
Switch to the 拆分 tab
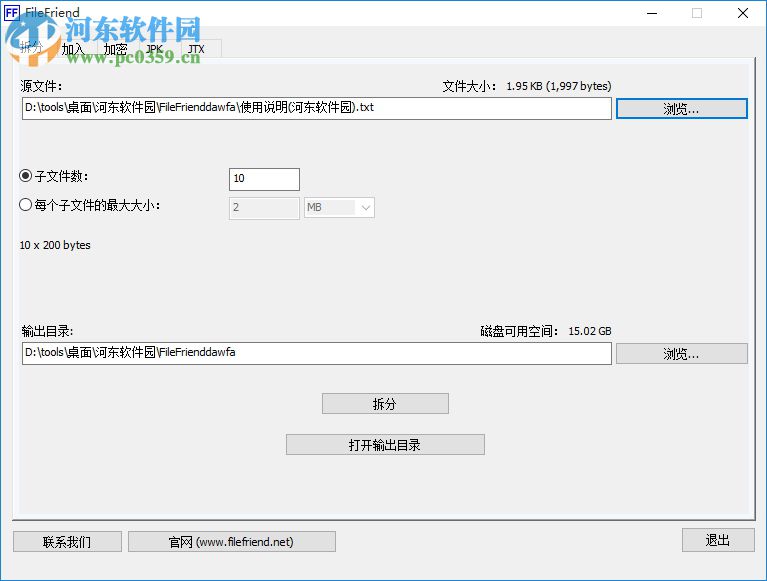(x=32, y=48)
